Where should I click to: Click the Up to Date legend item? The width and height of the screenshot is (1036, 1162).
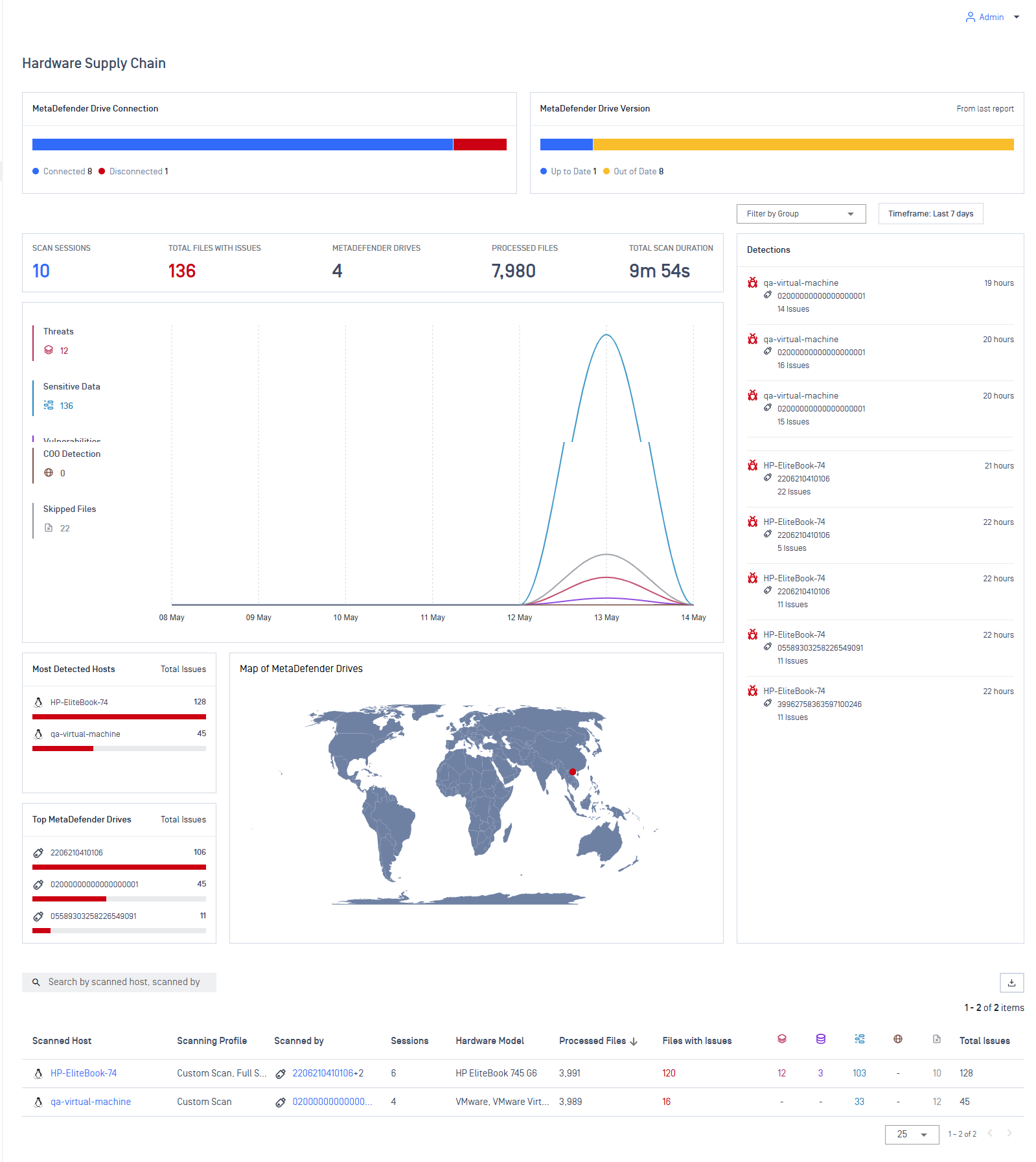568,172
